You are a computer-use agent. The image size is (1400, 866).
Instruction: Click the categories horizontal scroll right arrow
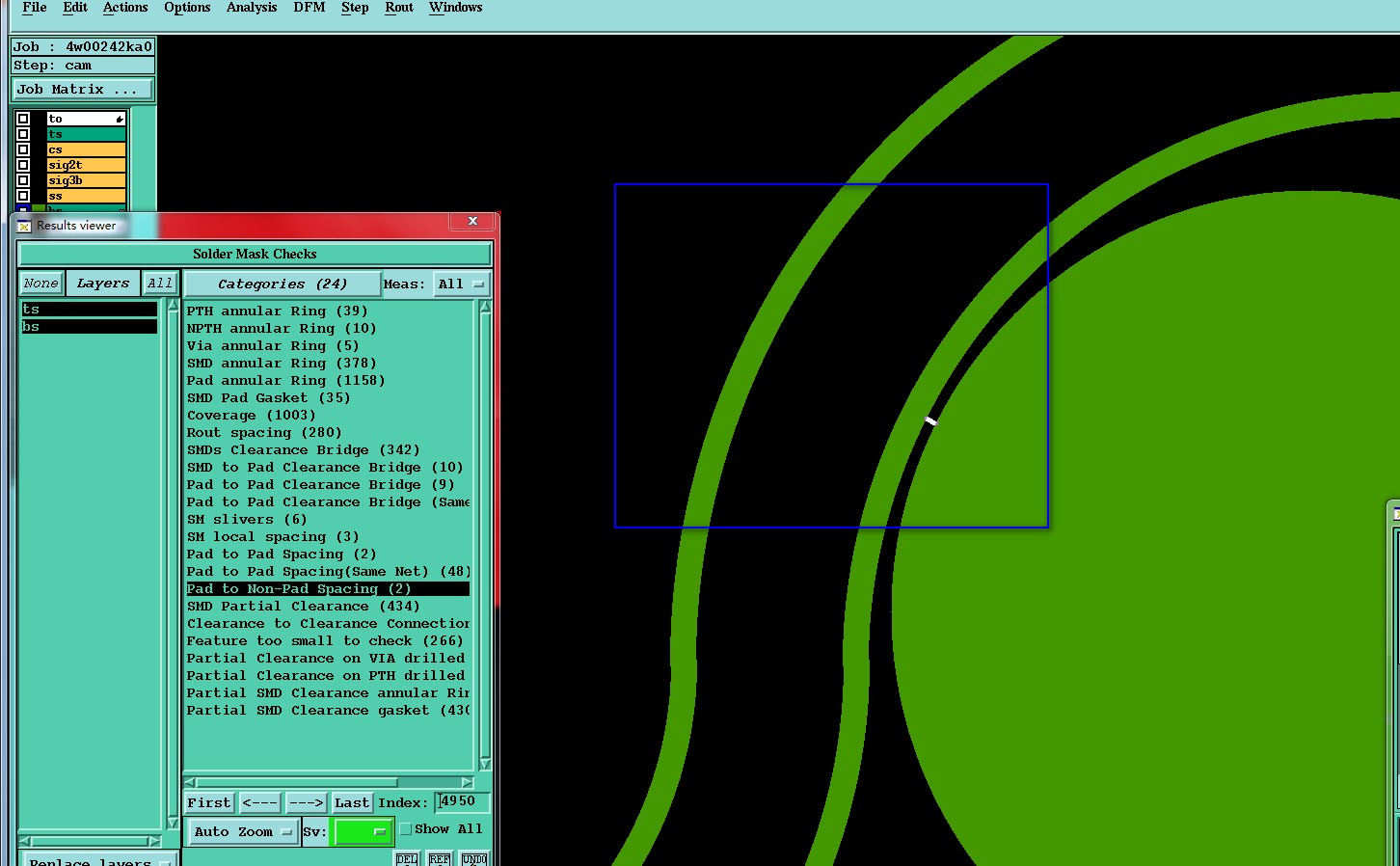coord(468,782)
